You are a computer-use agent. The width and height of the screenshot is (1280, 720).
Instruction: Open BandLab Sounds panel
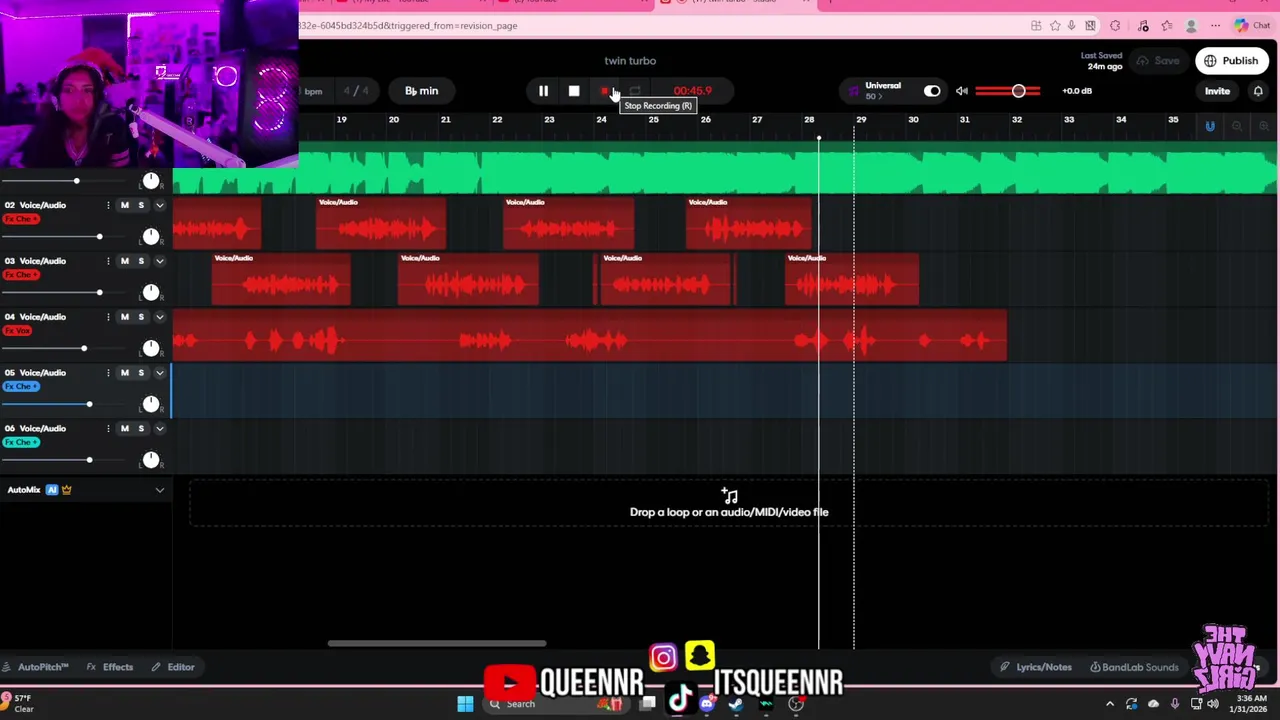click(1134, 667)
